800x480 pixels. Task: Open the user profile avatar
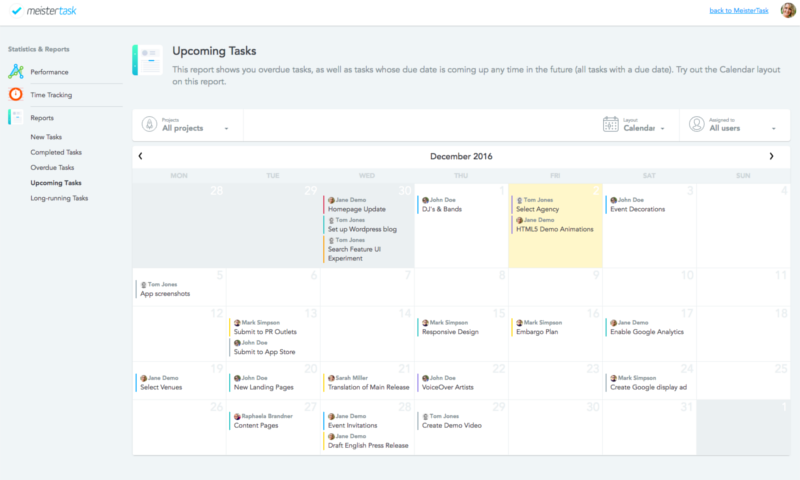click(x=788, y=10)
